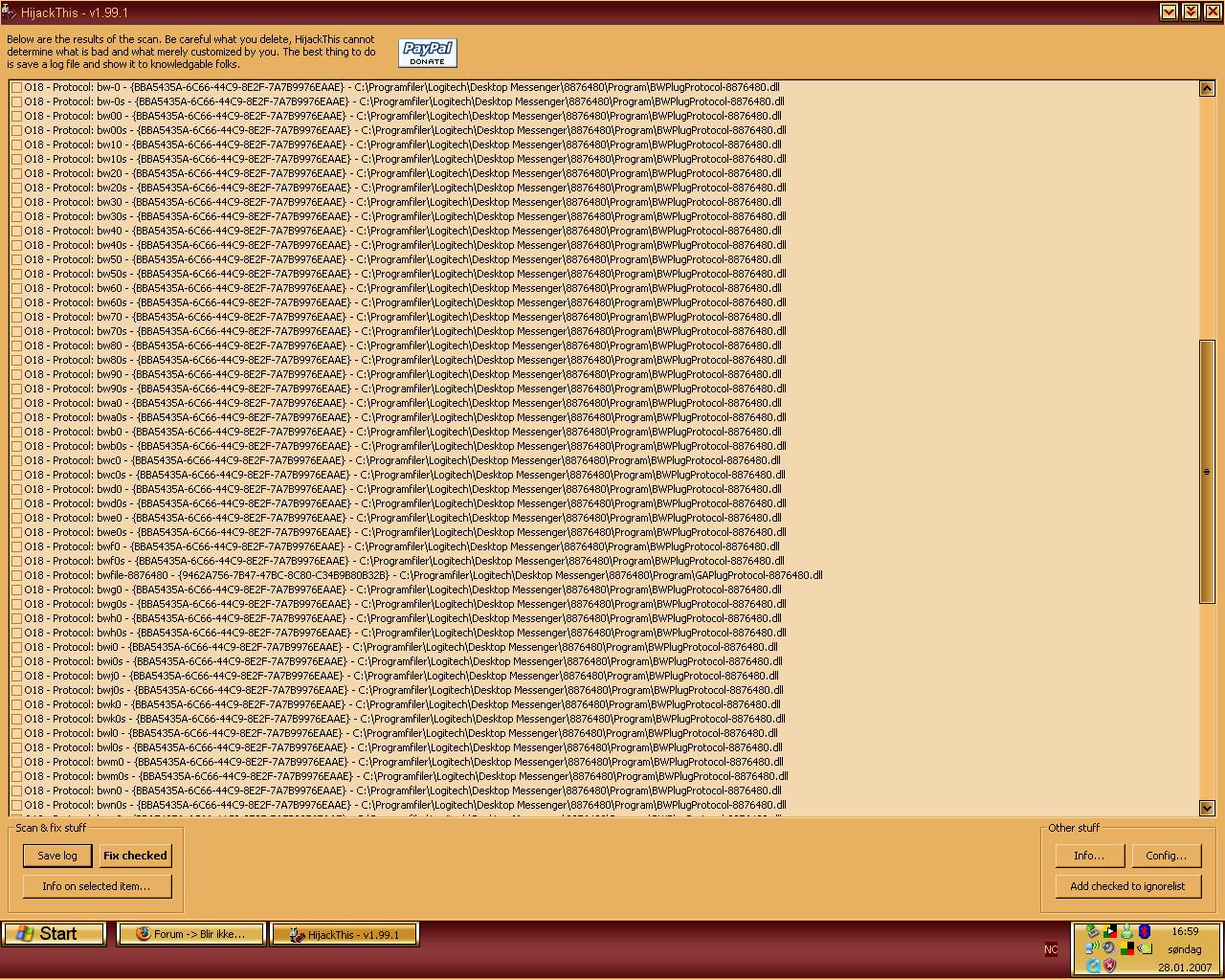
Task: Click the PayPal Donate image button
Action: [x=427, y=53]
